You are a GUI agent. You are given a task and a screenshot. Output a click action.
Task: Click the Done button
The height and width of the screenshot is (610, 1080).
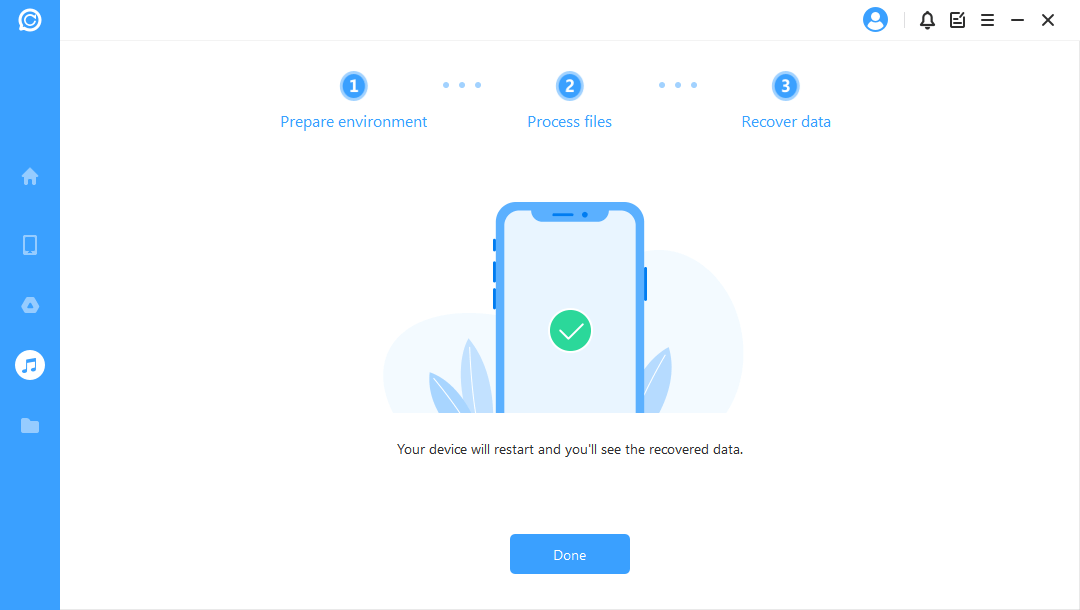[x=570, y=554]
